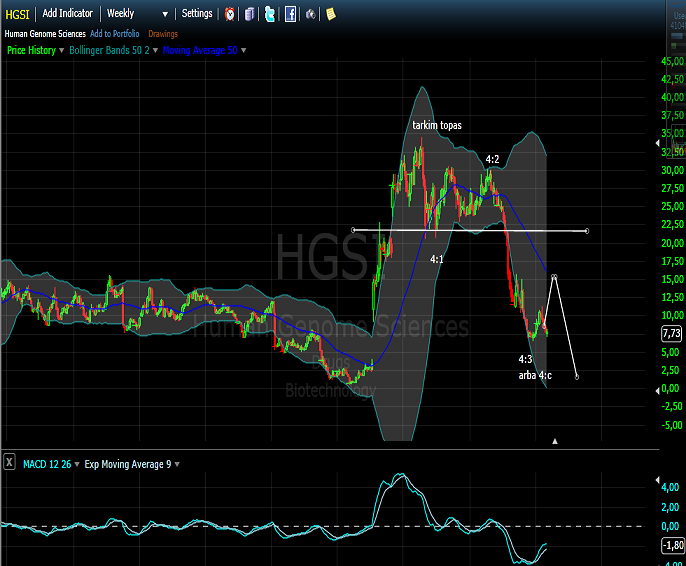Select the Bollinger Bands 50 2 label
The image size is (686, 566).
point(109,50)
